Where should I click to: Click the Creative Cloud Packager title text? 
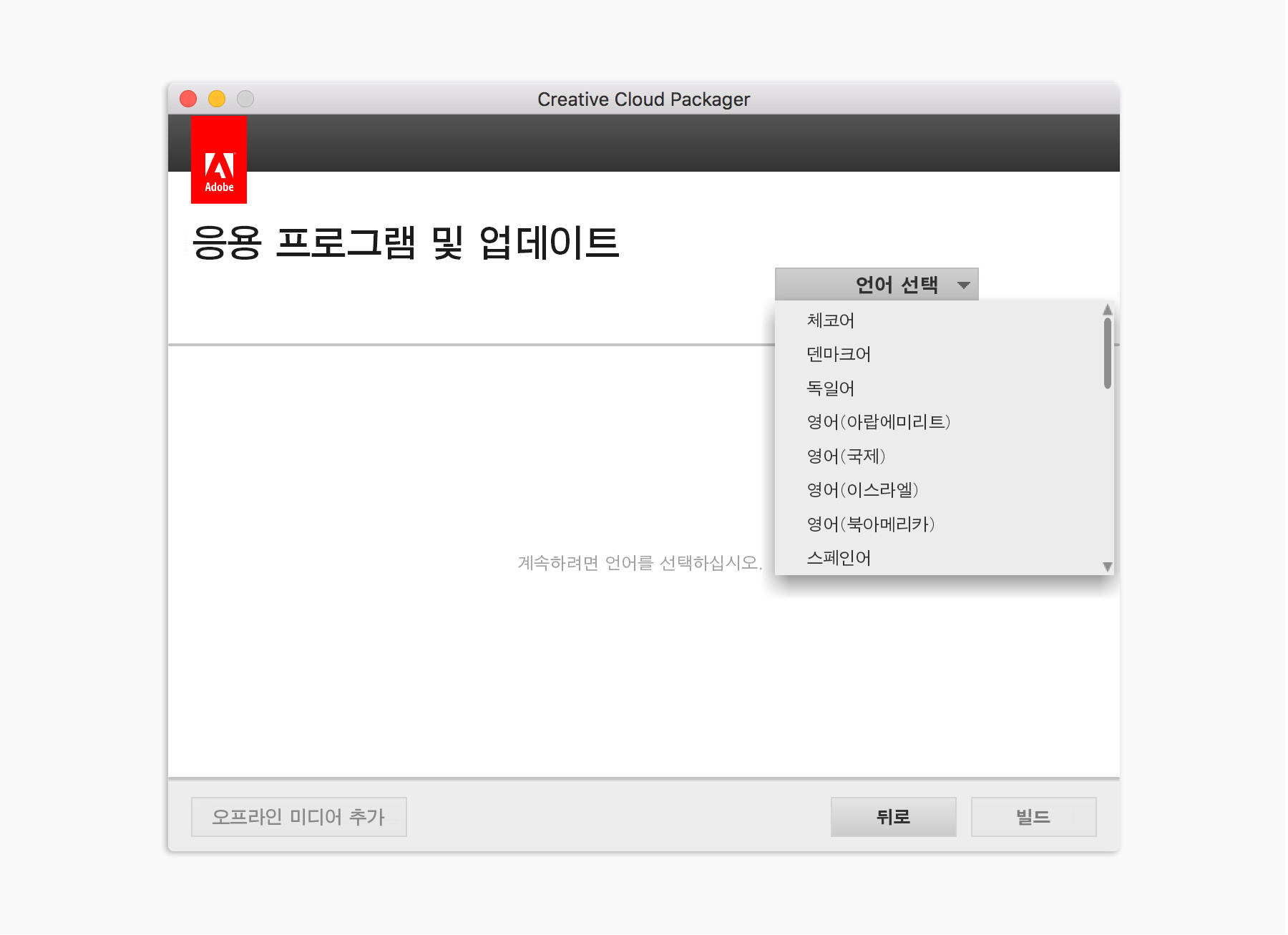pyautogui.click(x=644, y=99)
